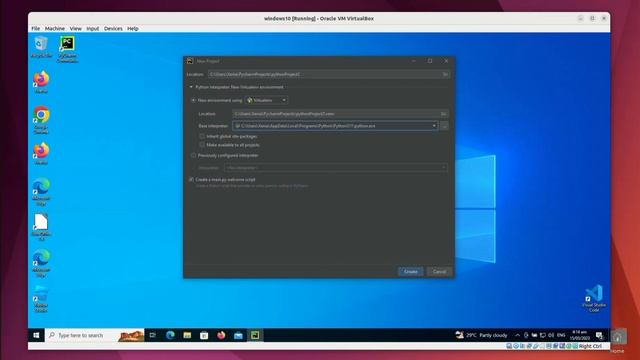
Task: Open volume control in system tray
Action: click(551, 336)
